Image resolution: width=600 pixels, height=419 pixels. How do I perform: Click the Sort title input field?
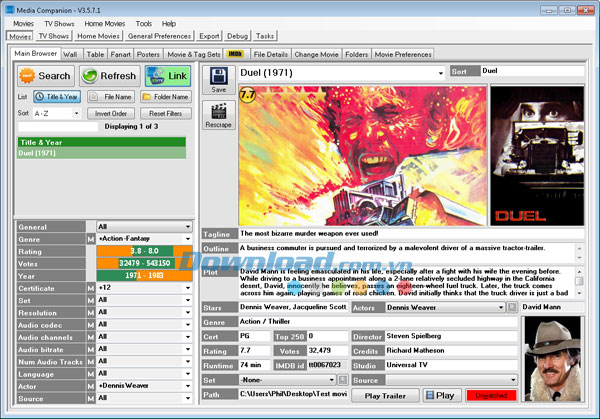(532, 71)
